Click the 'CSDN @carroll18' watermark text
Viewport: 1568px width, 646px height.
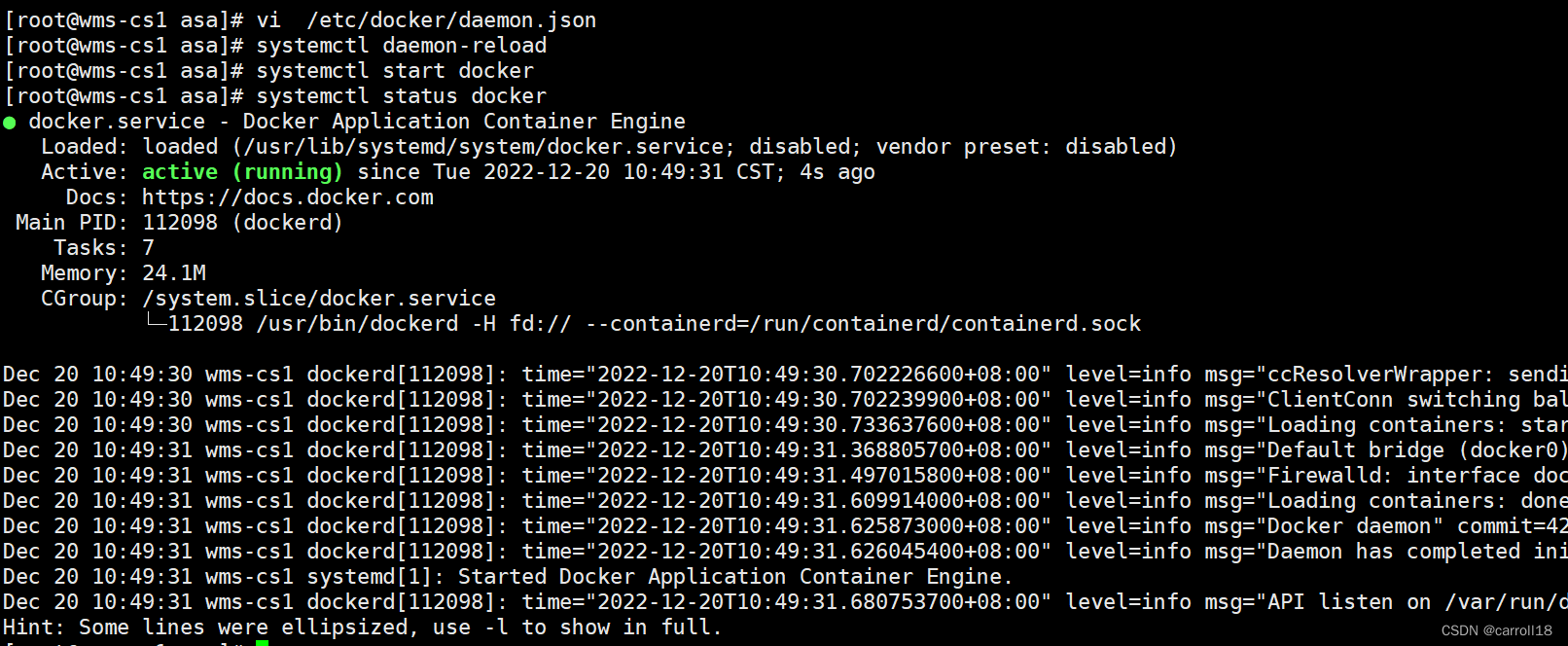tap(1496, 630)
